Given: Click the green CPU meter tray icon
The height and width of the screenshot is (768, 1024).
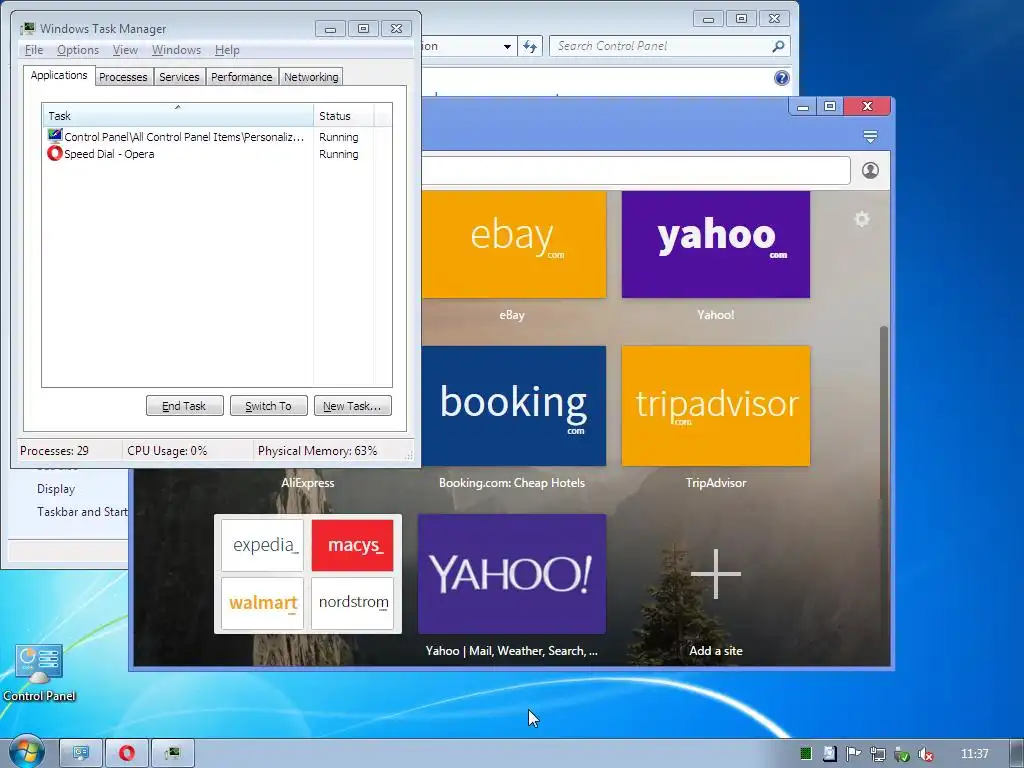Looking at the screenshot, I should coord(806,754).
